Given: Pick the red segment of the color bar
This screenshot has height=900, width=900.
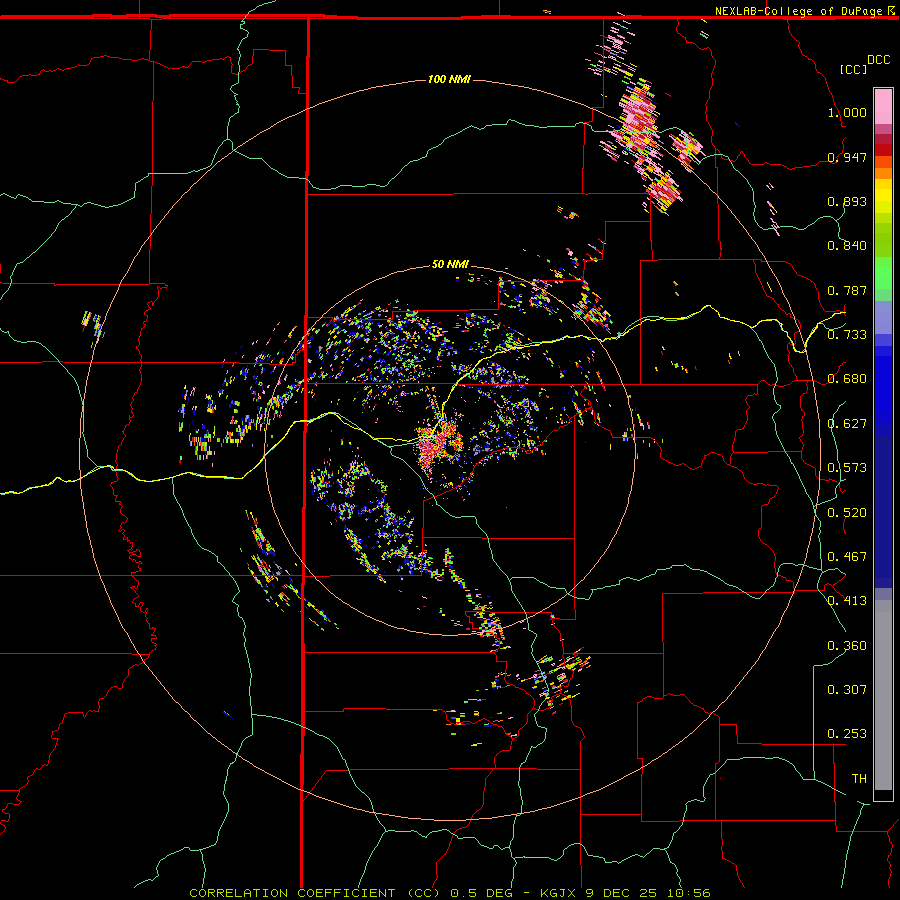Looking at the screenshot, I should pyautogui.click(x=883, y=149).
